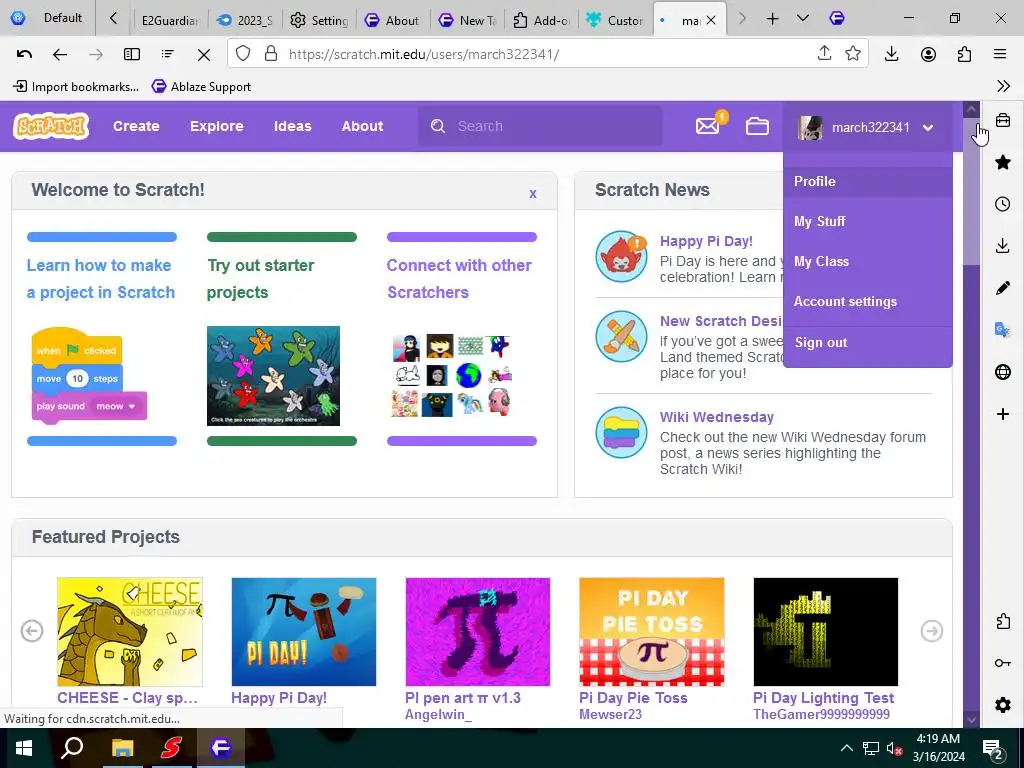
Task: Click the sidebar globe icon
Action: [x=1003, y=372]
